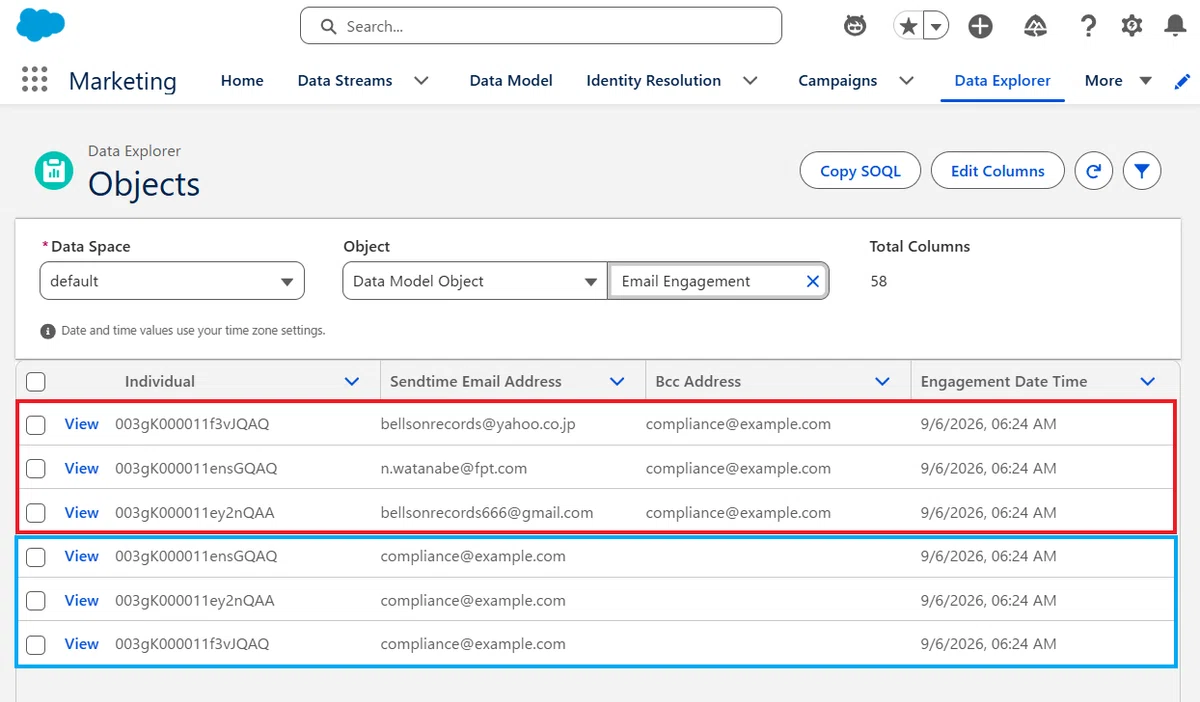Click the Favorites star icon
Image resolution: width=1200 pixels, height=702 pixels.
[908, 27]
